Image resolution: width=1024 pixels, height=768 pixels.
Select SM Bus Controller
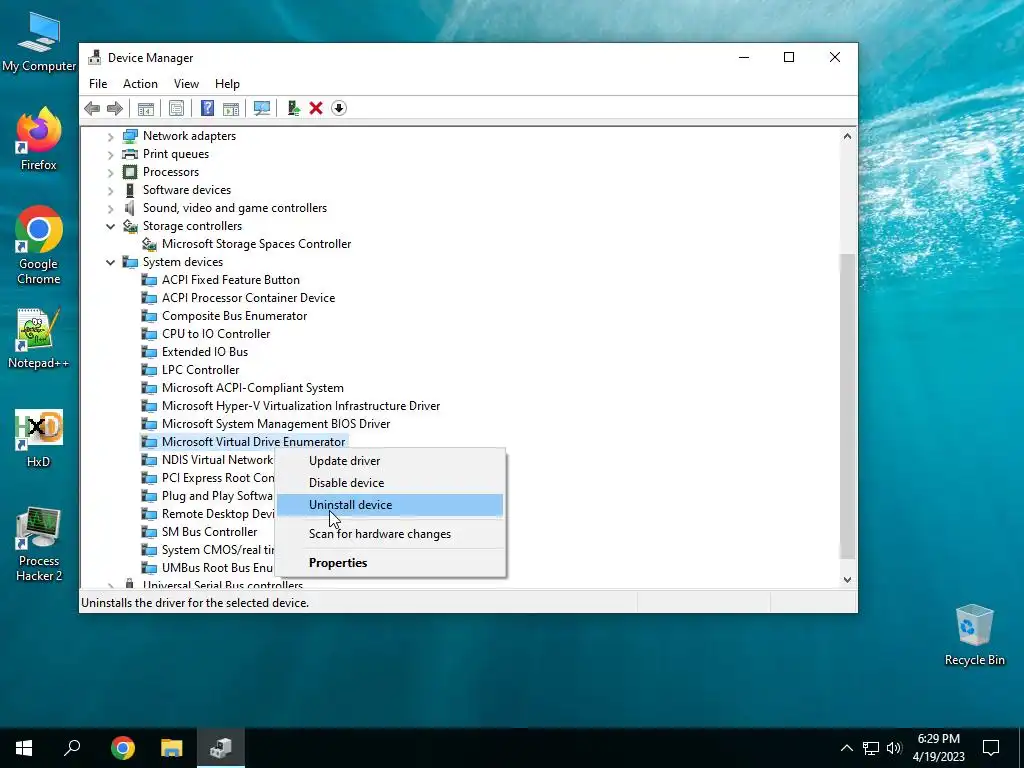click(x=209, y=532)
